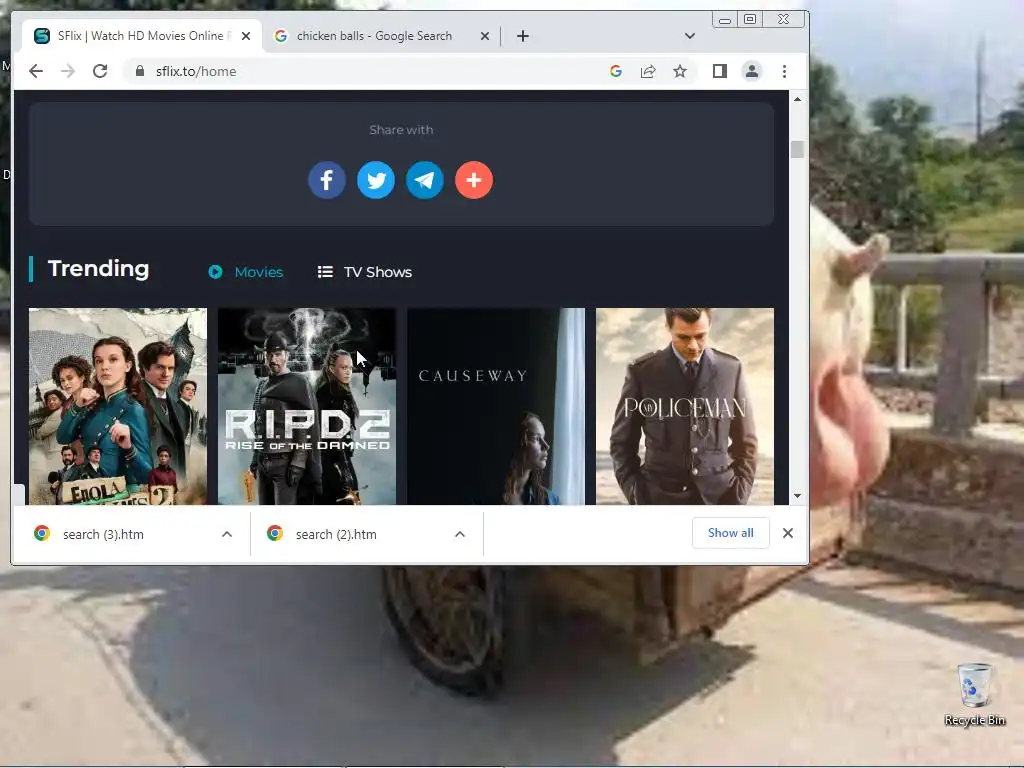Open Recycle Bin on desktop
The width and height of the screenshot is (1024, 768).
coord(974,694)
